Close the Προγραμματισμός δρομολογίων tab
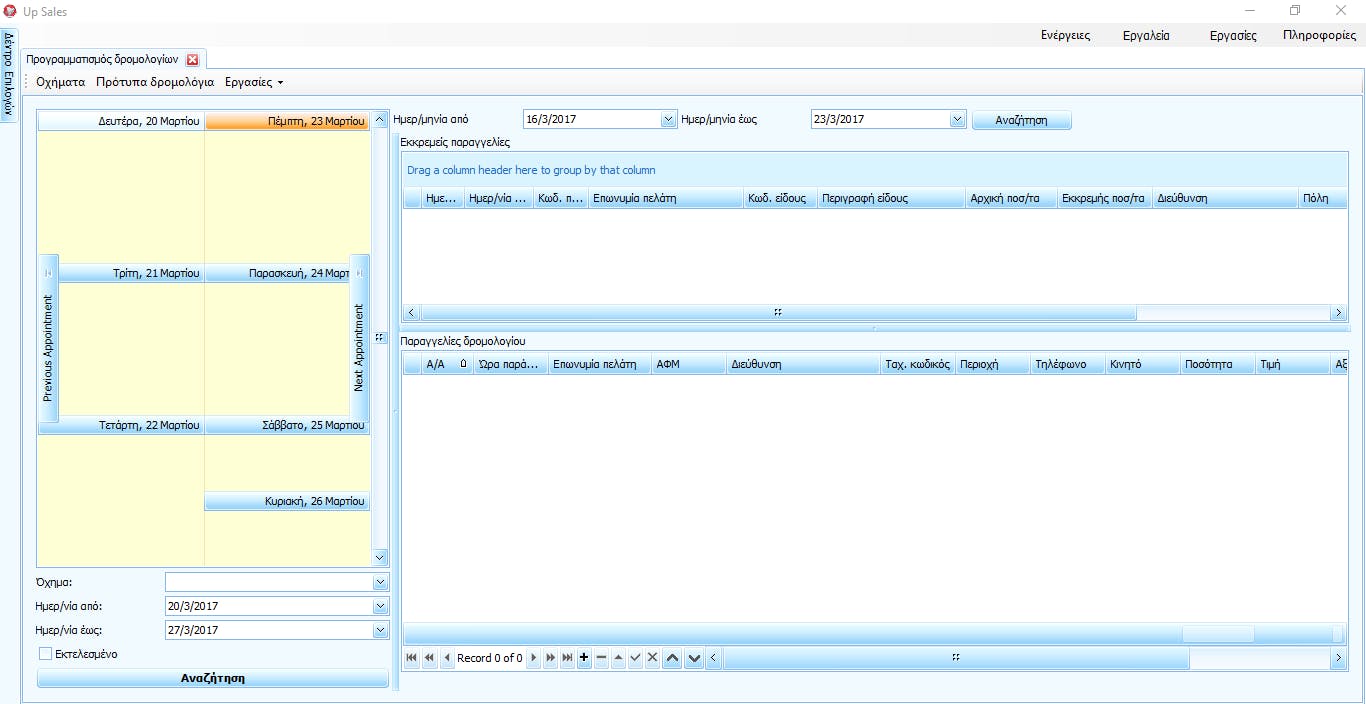Image resolution: width=1366 pixels, height=704 pixels. (193, 60)
